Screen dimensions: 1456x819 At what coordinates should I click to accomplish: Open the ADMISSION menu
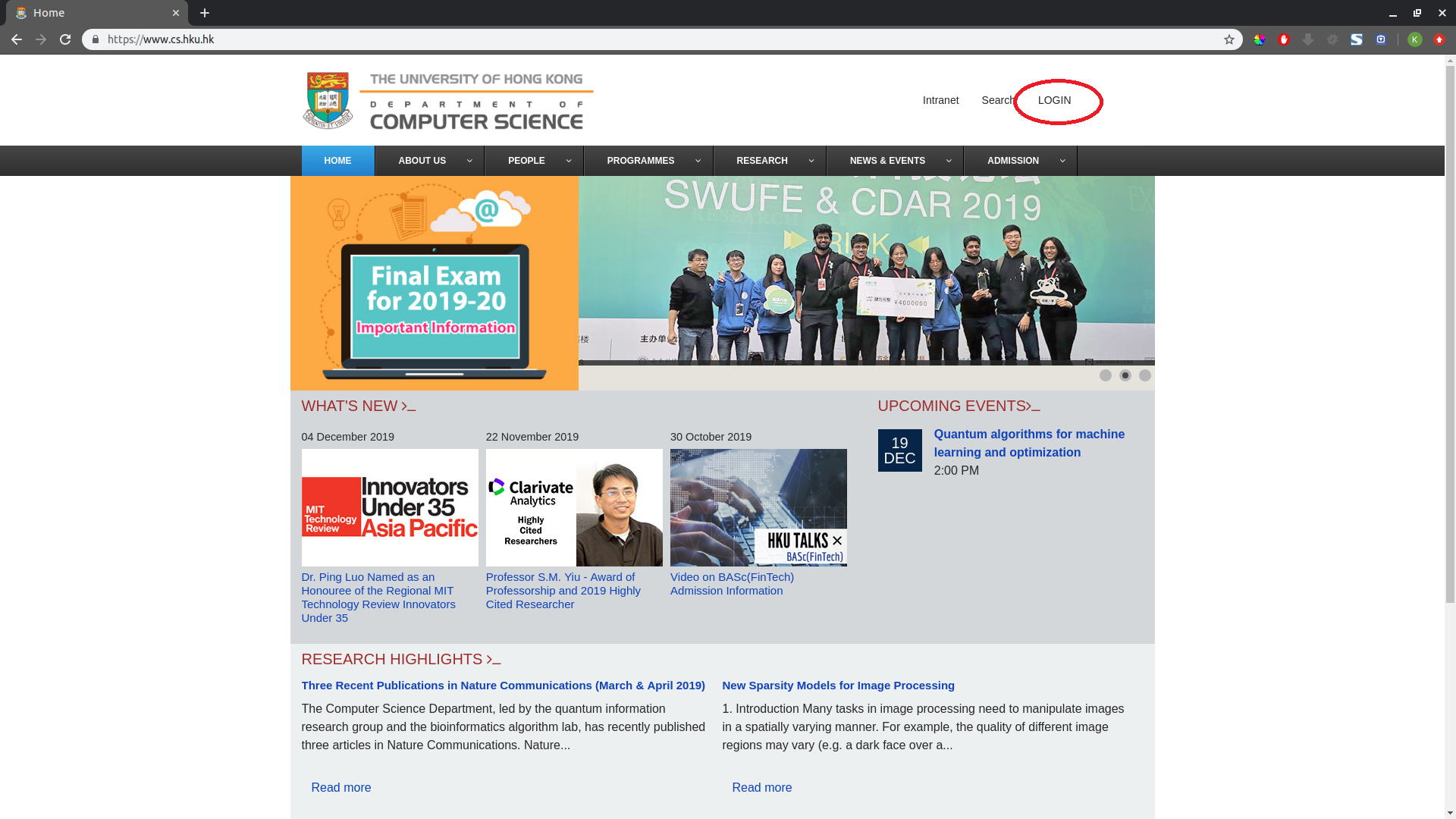point(1012,161)
